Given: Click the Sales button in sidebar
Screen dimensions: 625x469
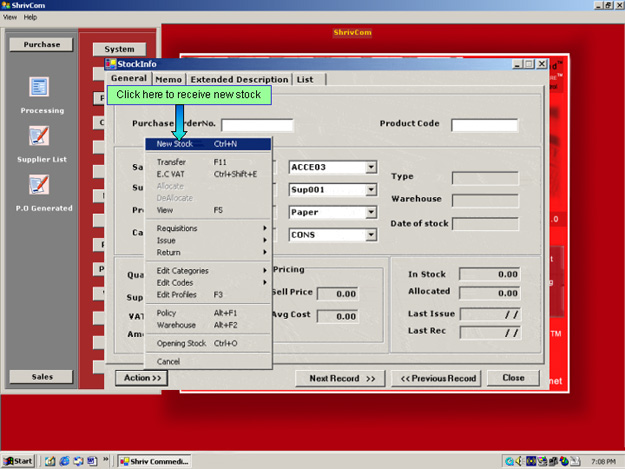Looking at the screenshot, I should tap(41, 377).
